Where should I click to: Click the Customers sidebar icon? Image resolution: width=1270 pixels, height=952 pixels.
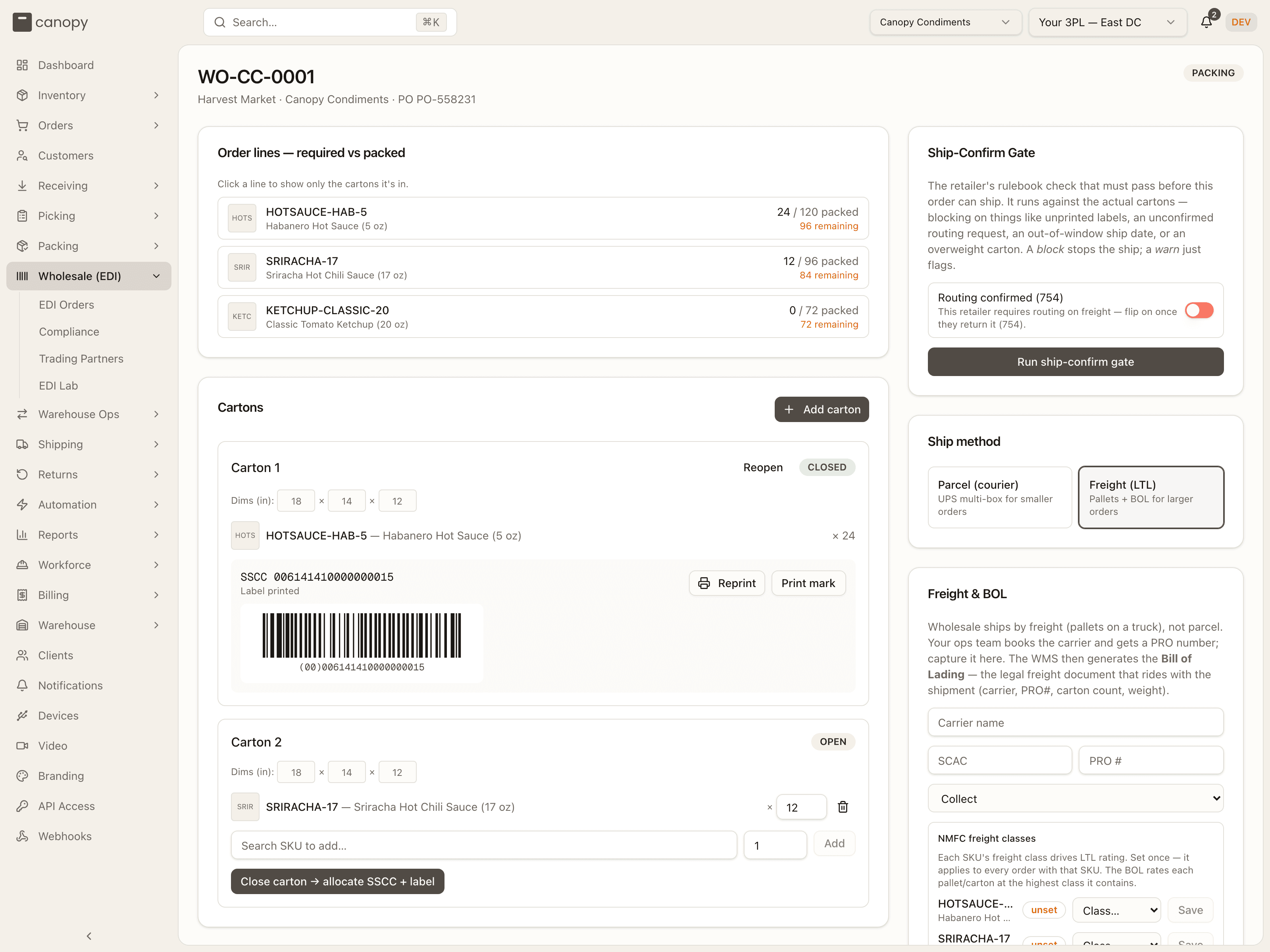point(22,155)
